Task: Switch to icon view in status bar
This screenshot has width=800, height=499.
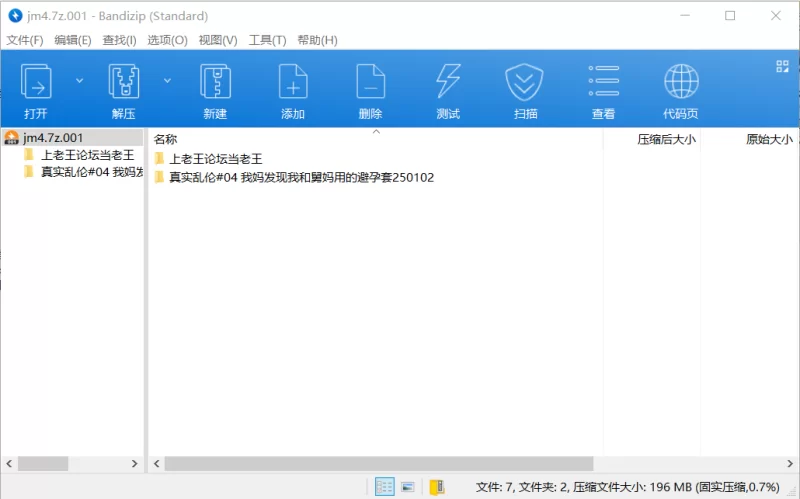Action: tap(408, 487)
